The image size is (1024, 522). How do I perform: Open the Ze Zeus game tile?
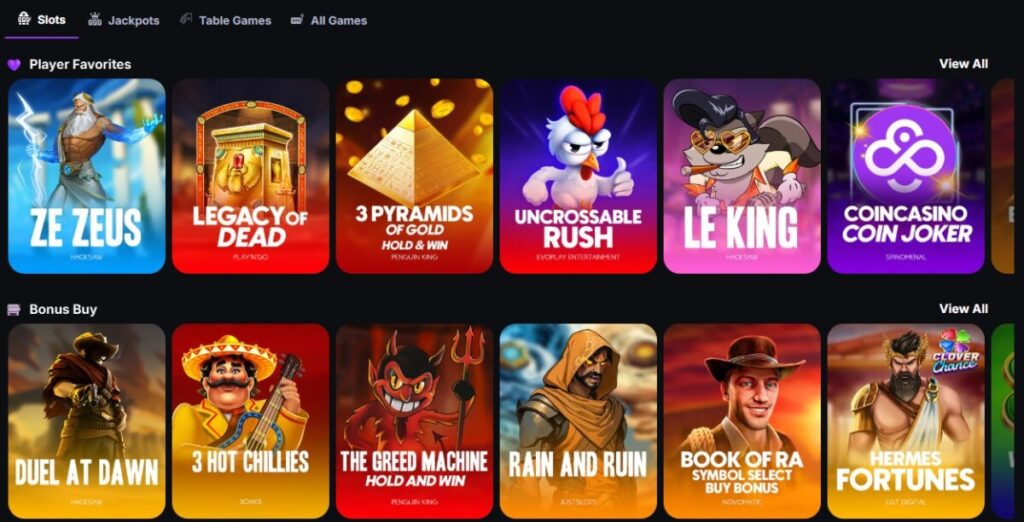tap(87, 176)
